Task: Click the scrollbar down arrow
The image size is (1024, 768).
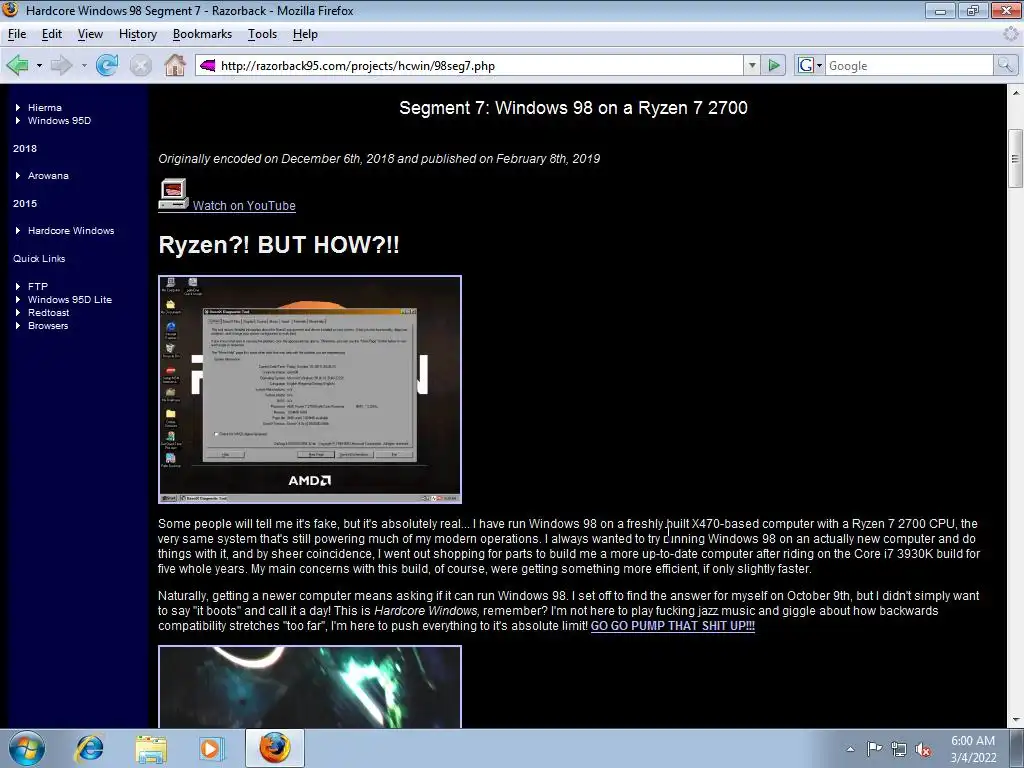Action: pyautogui.click(x=1015, y=720)
